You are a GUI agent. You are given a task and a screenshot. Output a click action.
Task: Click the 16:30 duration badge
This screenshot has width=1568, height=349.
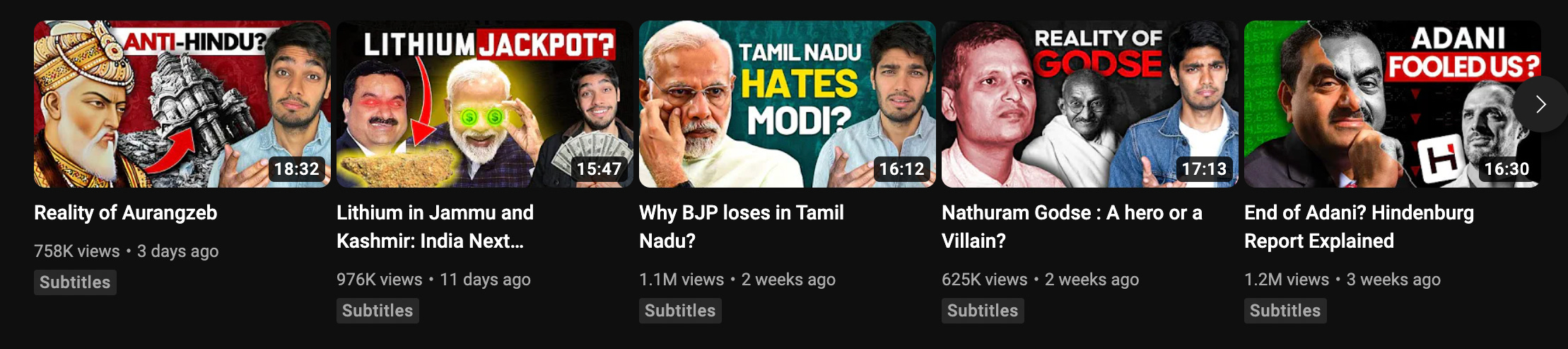click(1506, 169)
